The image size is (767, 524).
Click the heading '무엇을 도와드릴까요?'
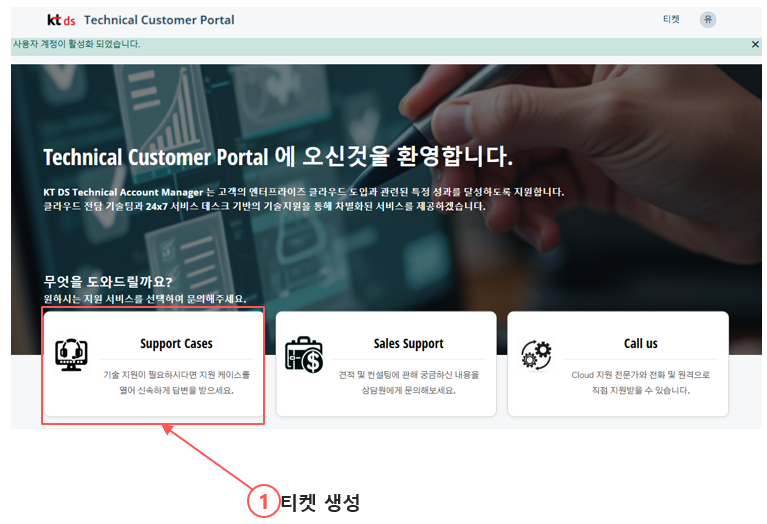point(108,282)
